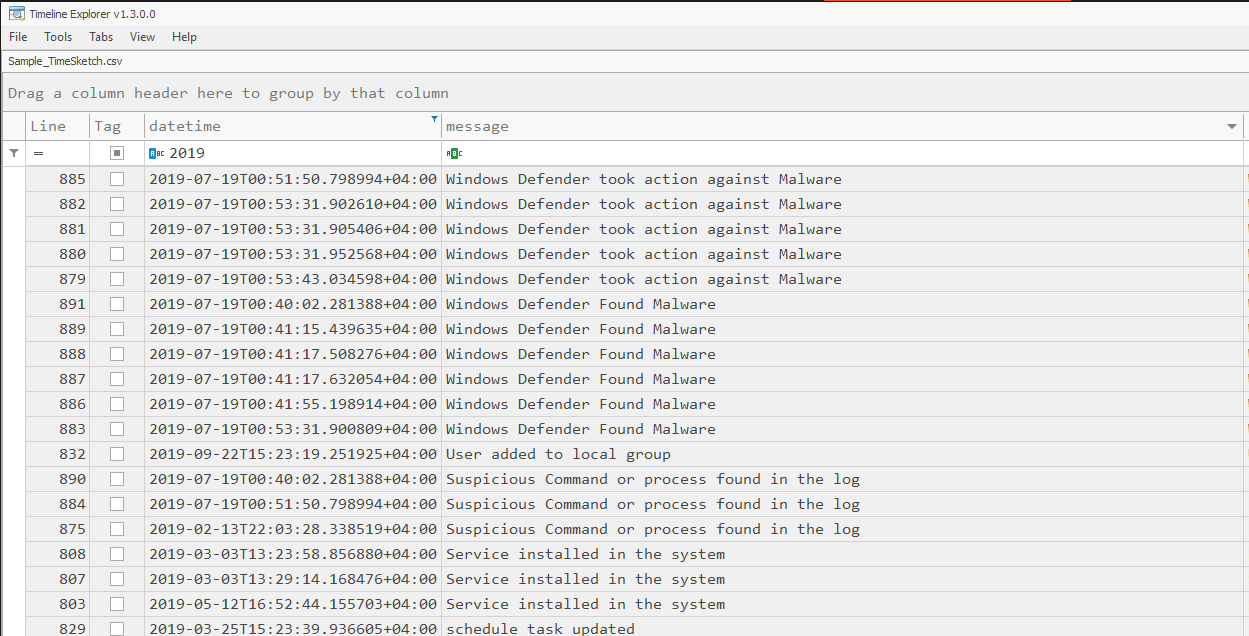This screenshot has height=636, width=1249.
Task: Select datetime 2019-07-19T00:40:02.281388+04:00 in line 891
Action: (293, 304)
